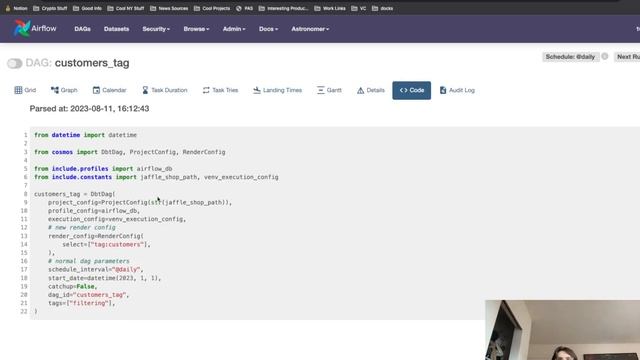This screenshot has height=360, width=640.
Task: Expand the Astronomer dropdown menu
Action: (x=310, y=29)
